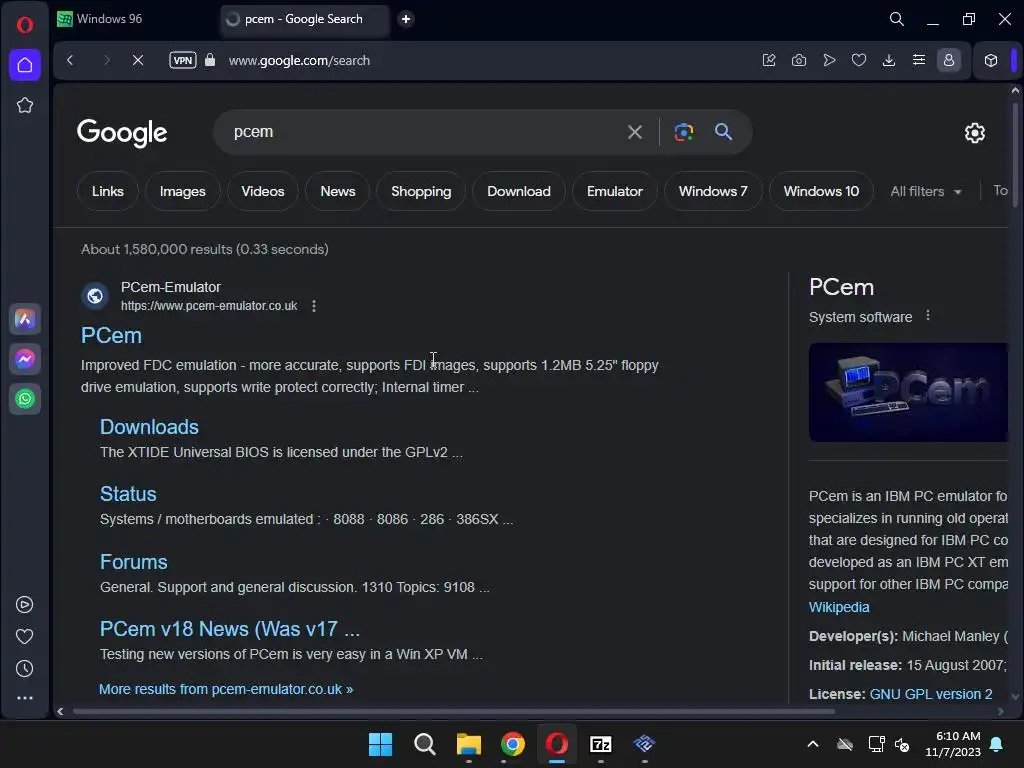View site security lock information
This screenshot has width=1024, height=768.
(210, 60)
